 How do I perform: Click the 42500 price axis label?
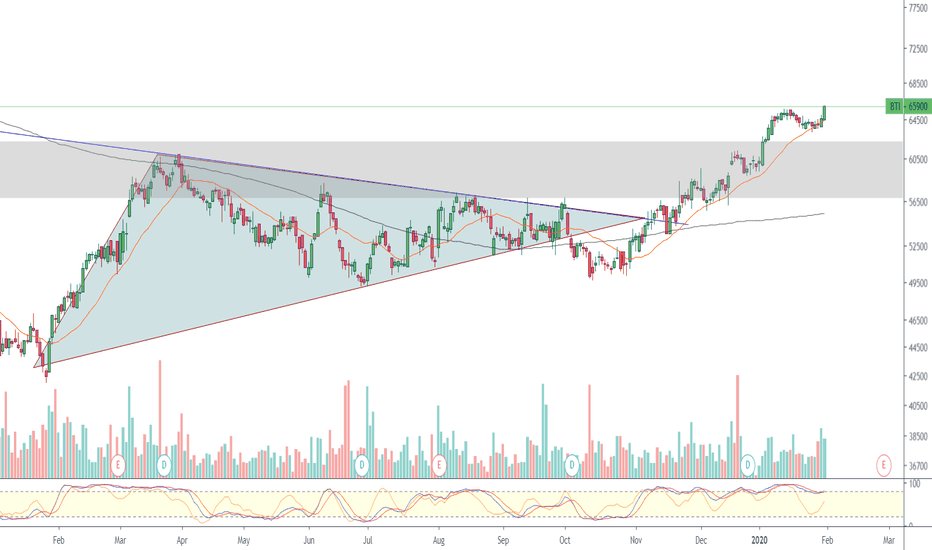(x=918, y=376)
